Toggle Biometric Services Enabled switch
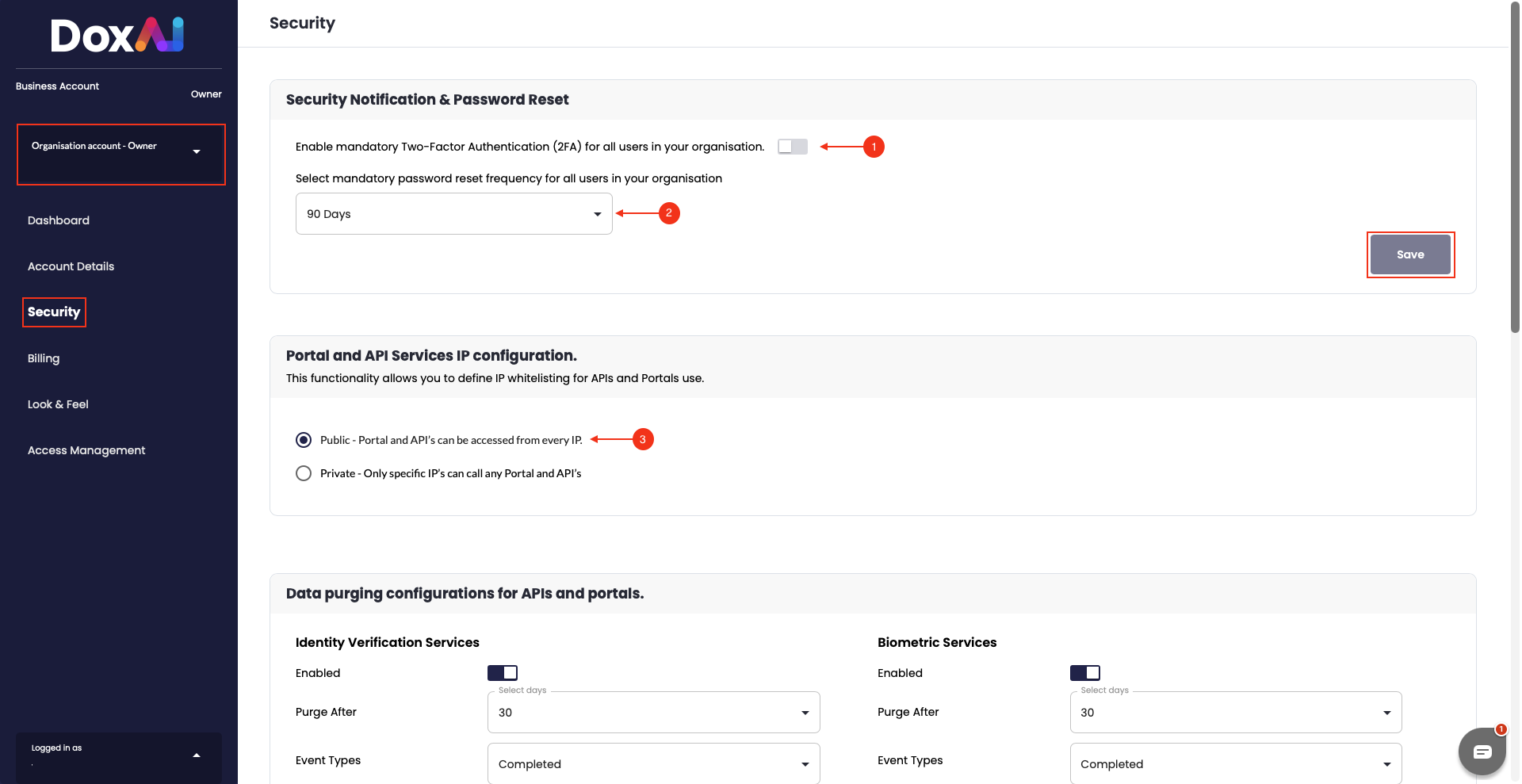This screenshot has height=784, width=1522. (1085, 673)
